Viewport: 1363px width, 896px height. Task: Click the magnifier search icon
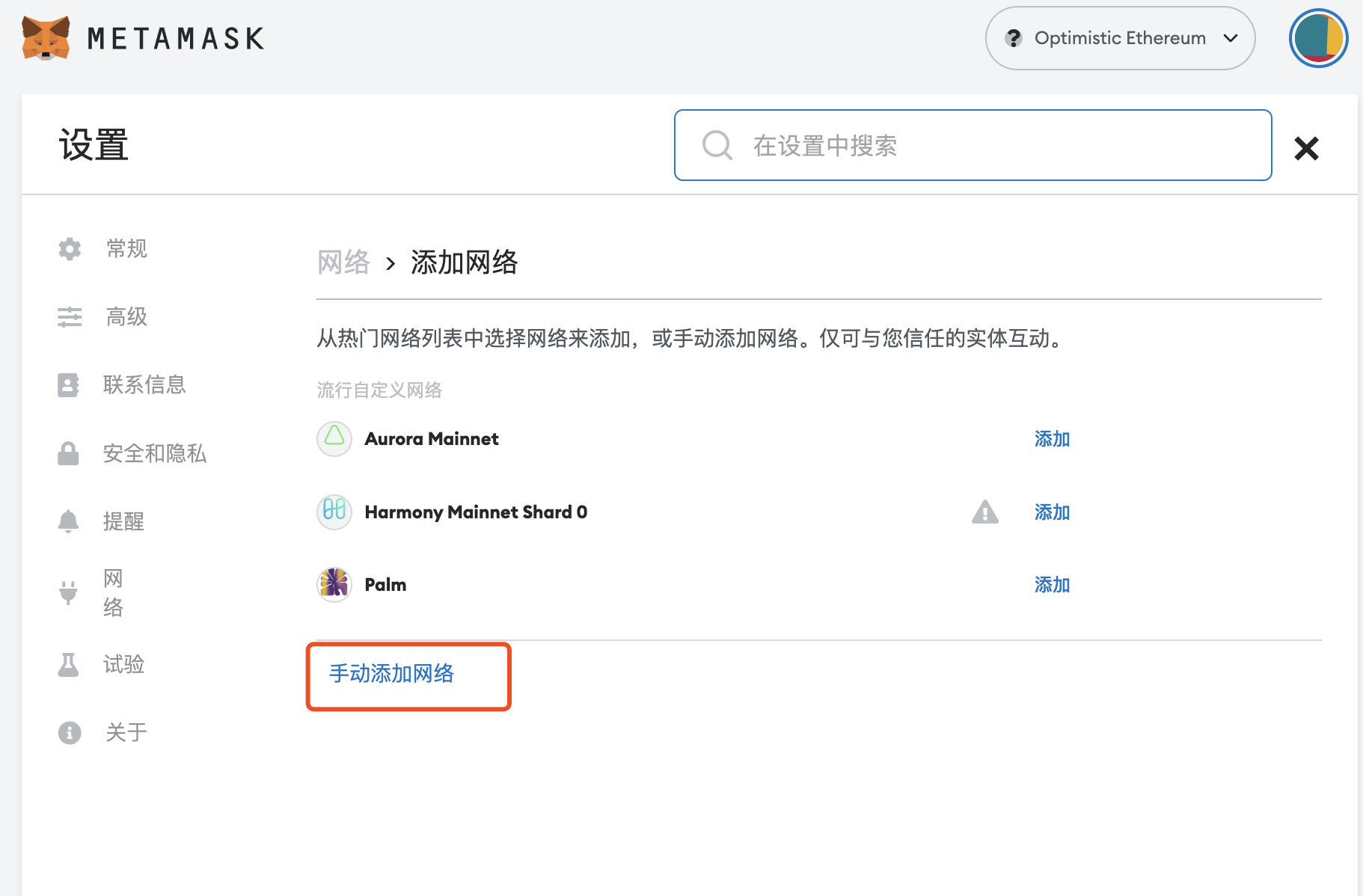pyautogui.click(x=717, y=145)
